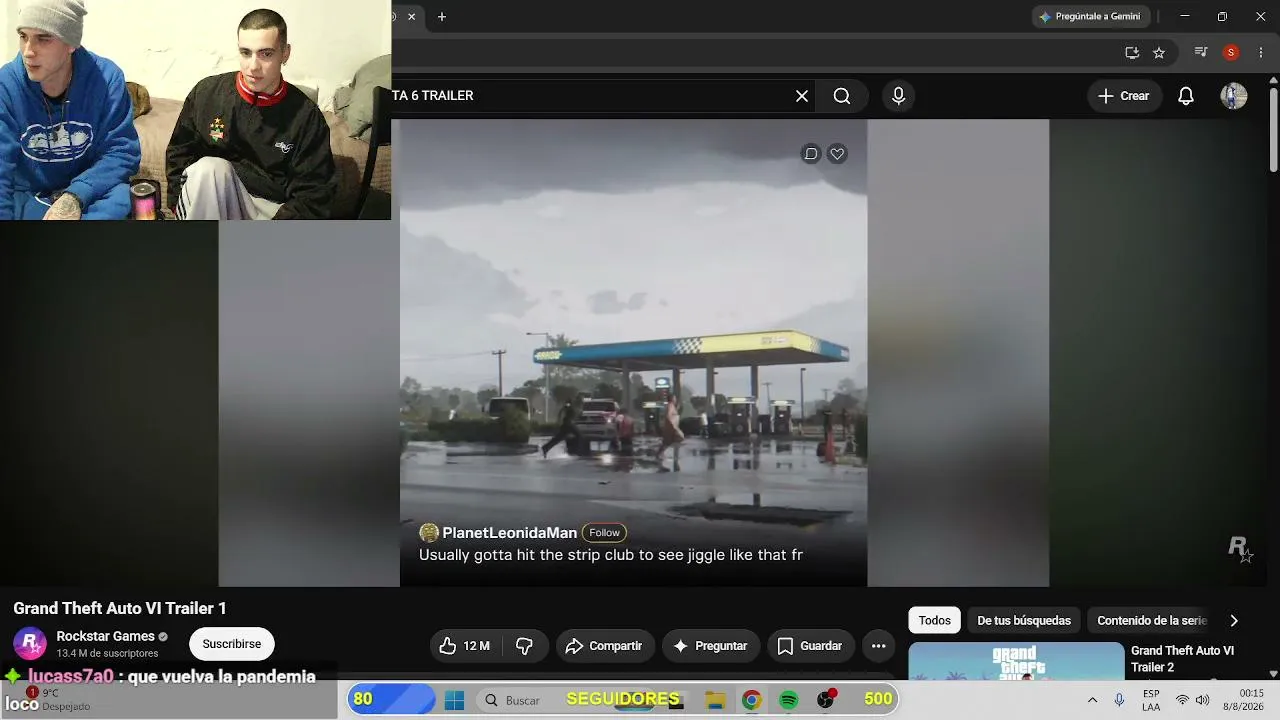Viewport: 1280px width, 720px height.
Task: Dislike the Grand Theft Auto VI trailer
Action: point(525,646)
